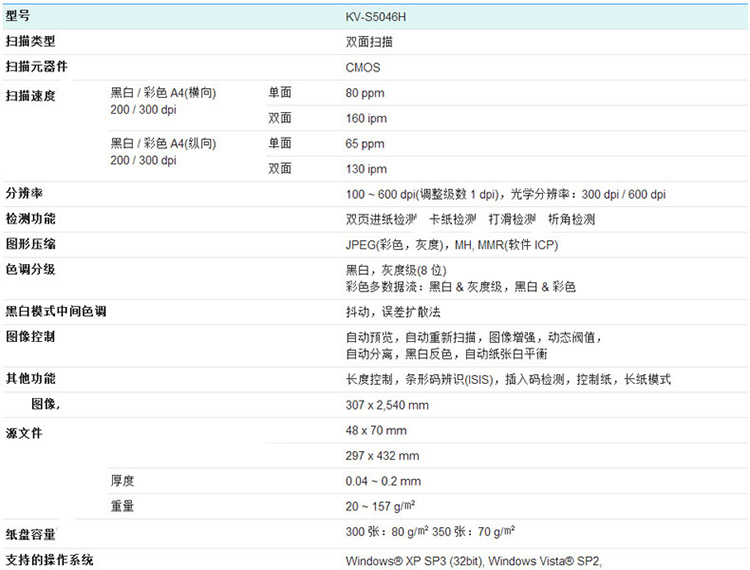Click the 折角检测 detection feature

572,219
